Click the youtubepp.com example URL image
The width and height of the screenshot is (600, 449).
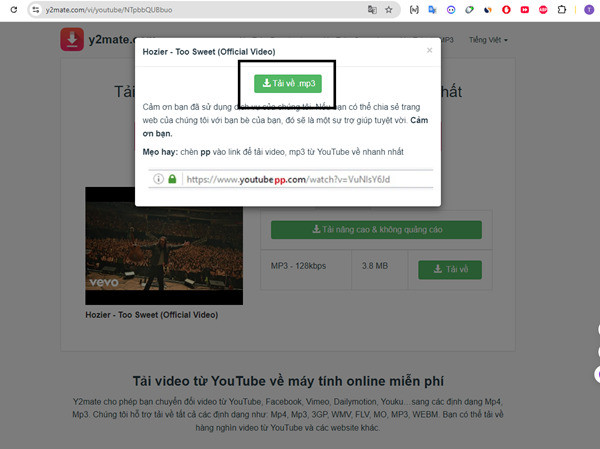(291, 179)
